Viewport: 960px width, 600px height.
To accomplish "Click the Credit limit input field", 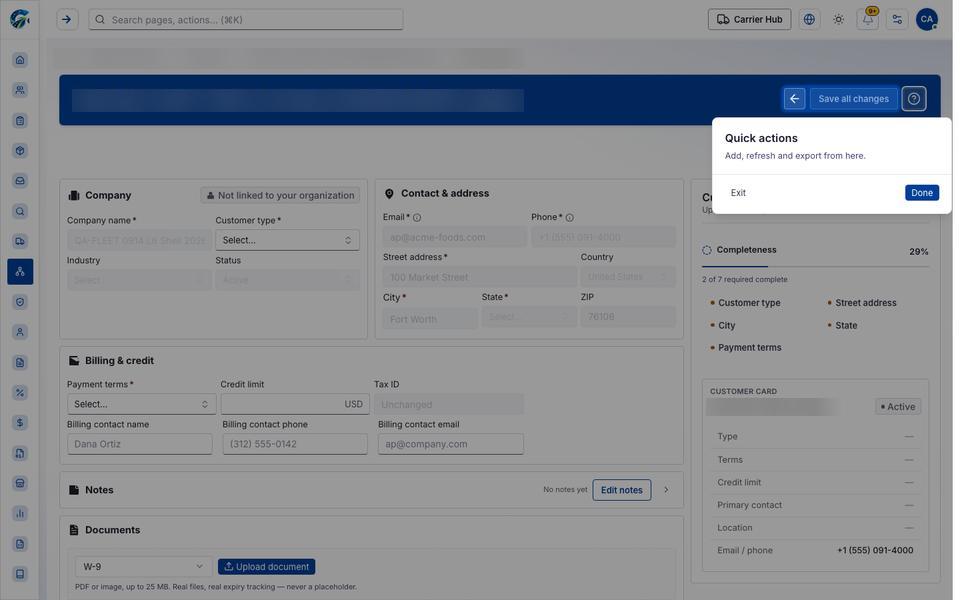I will point(295,404).
